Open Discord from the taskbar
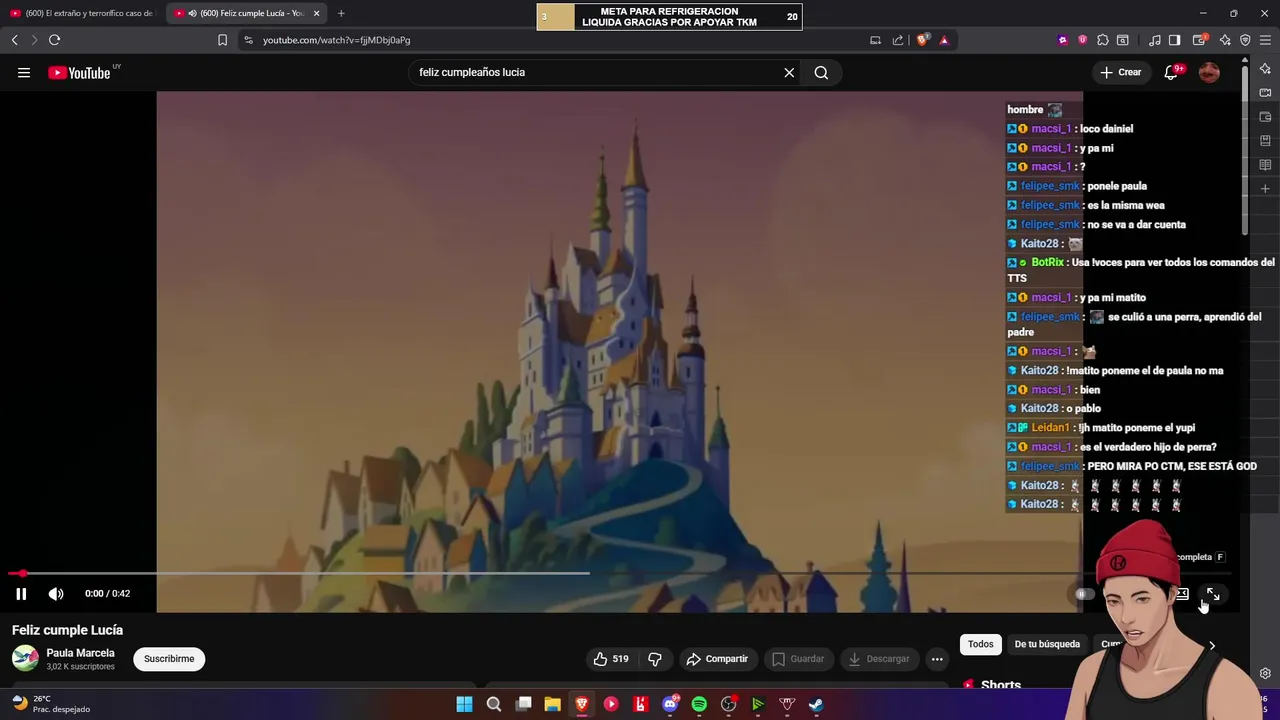This screenshot has width=1280, height=720. (x=670, y=704)
